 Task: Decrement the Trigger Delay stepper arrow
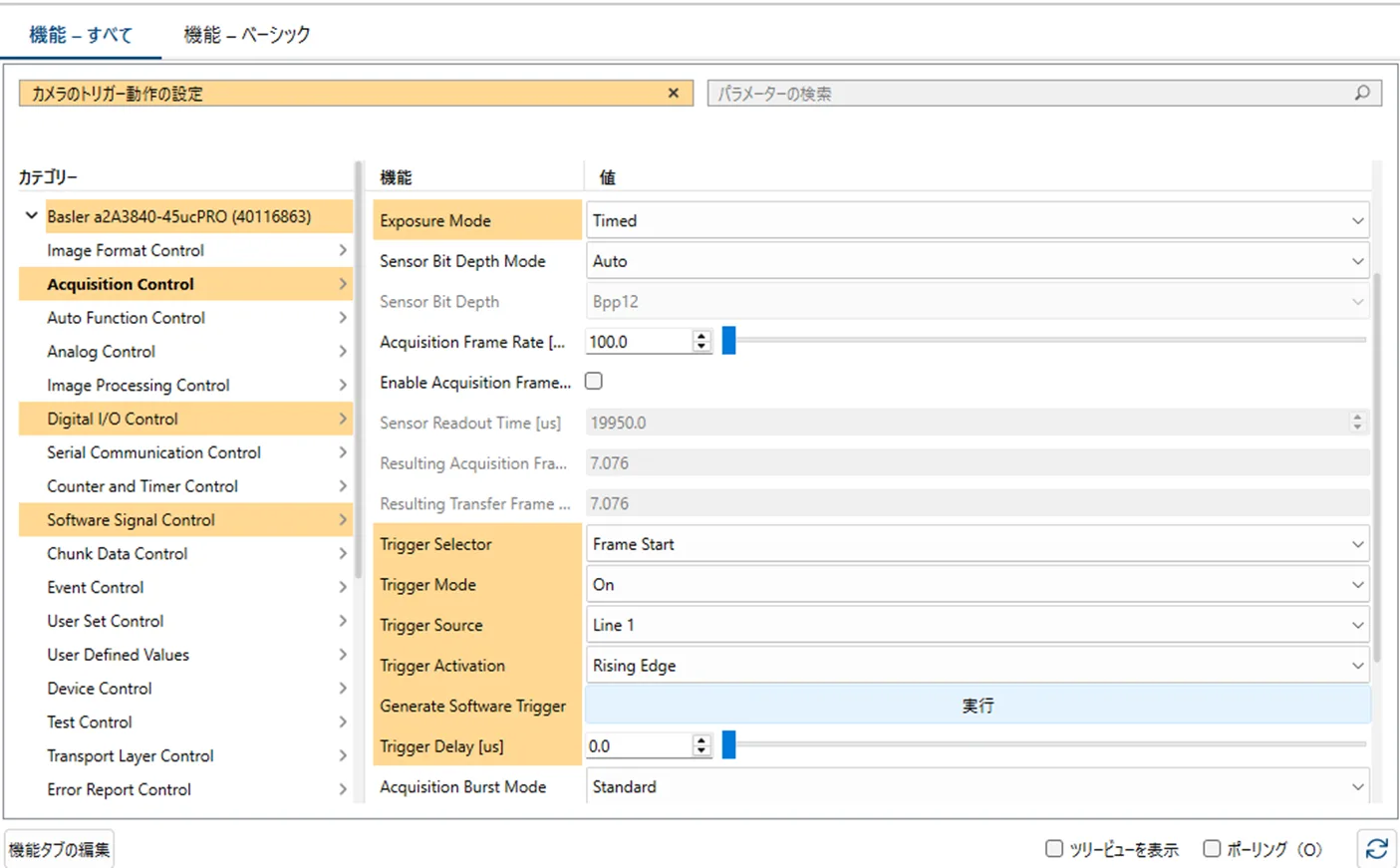[x=701, y=752]
